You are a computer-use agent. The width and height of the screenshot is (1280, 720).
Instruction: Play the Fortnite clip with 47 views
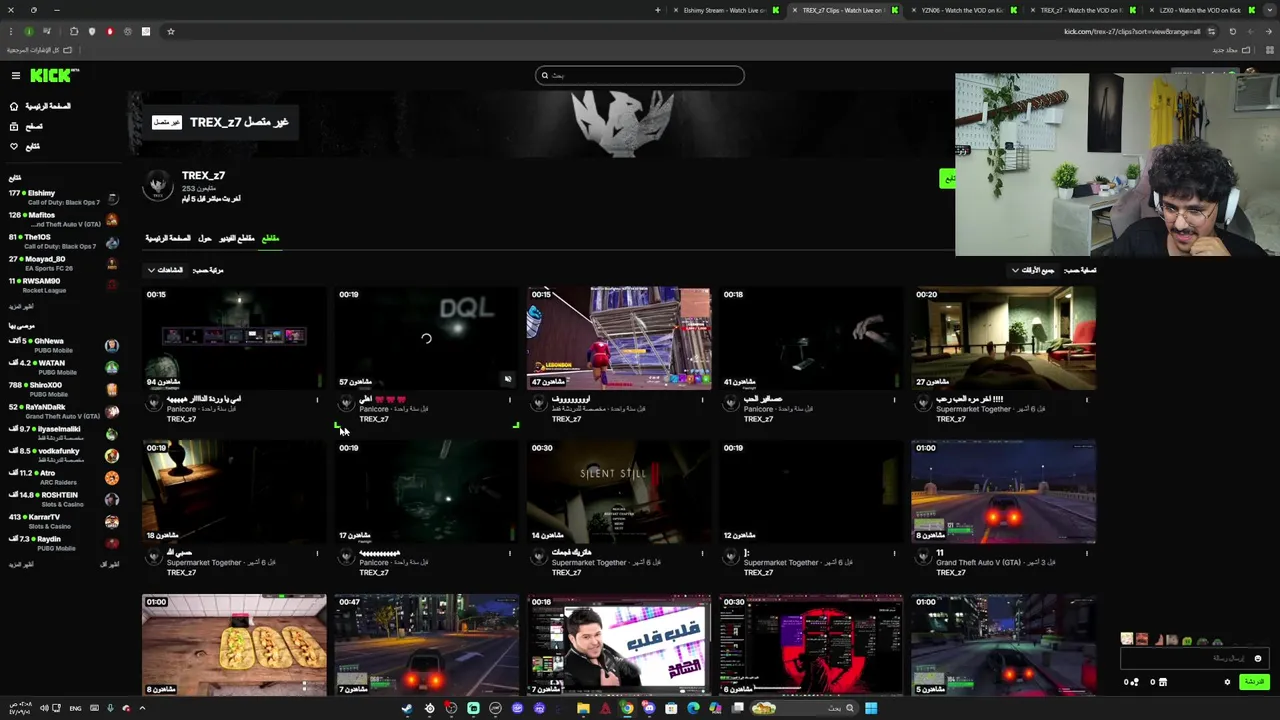619,338
